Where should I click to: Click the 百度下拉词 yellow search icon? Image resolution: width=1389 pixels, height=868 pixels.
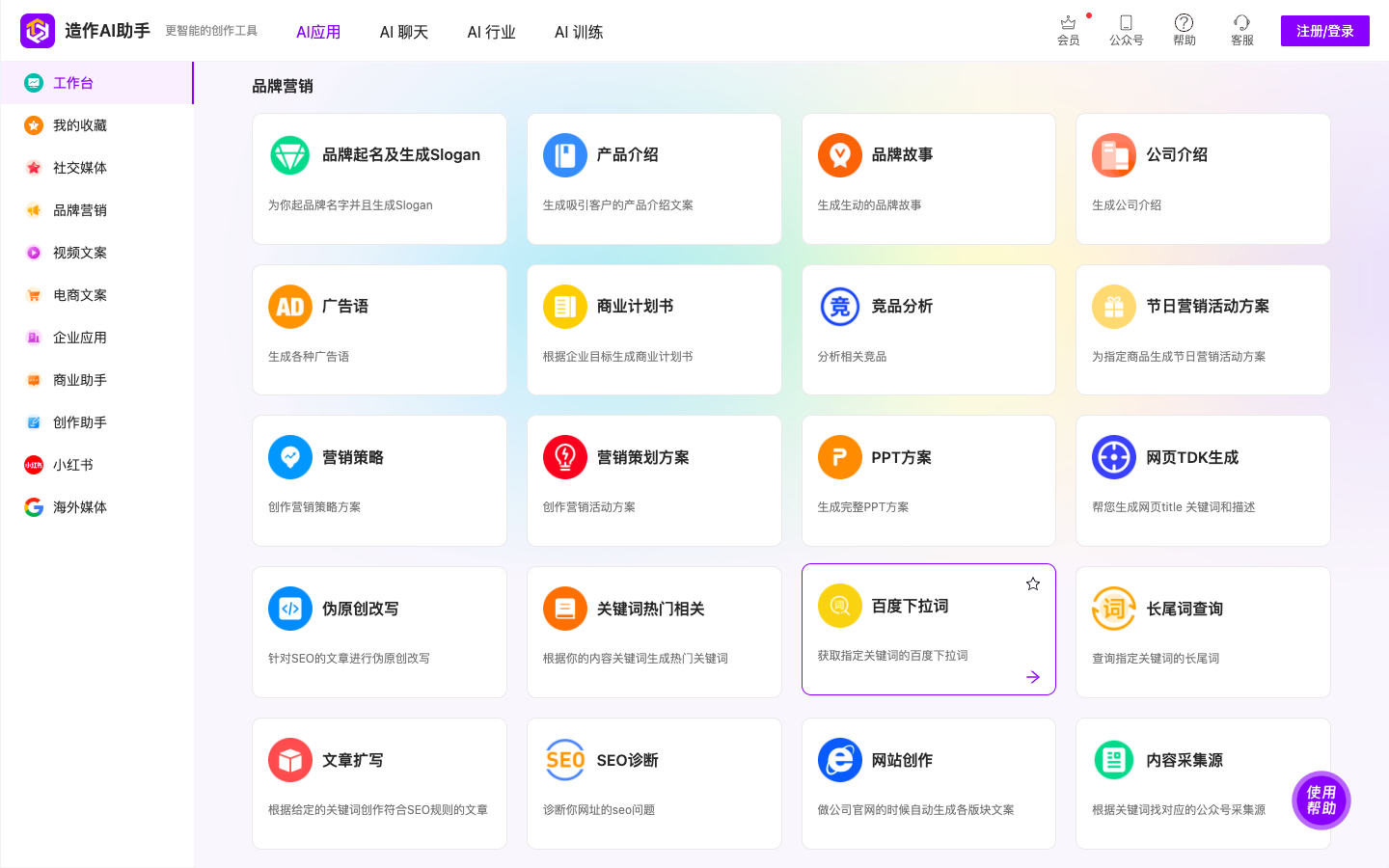(x=840, y=606)
